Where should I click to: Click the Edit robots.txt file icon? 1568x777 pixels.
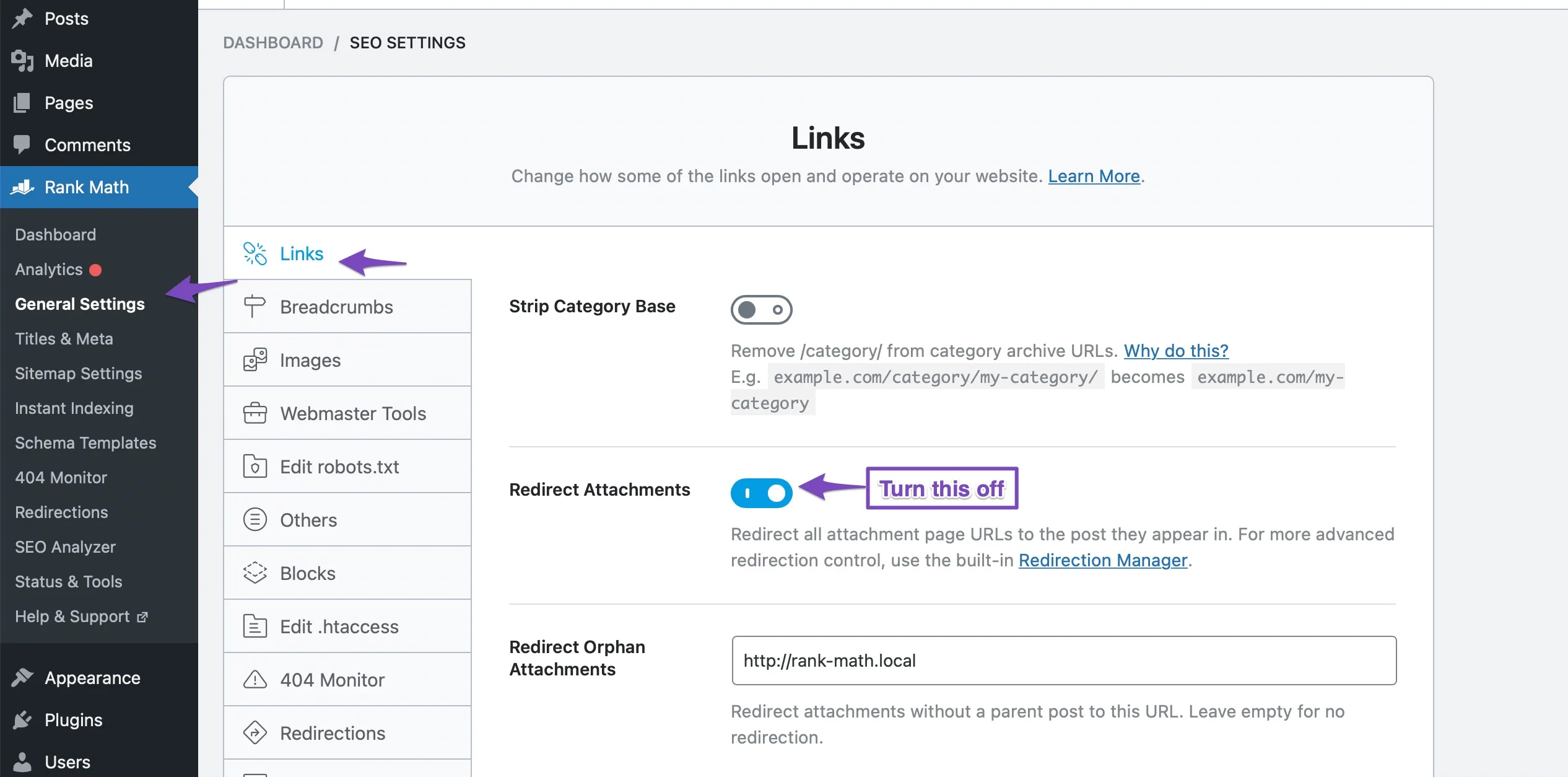(x=255, y=467)
